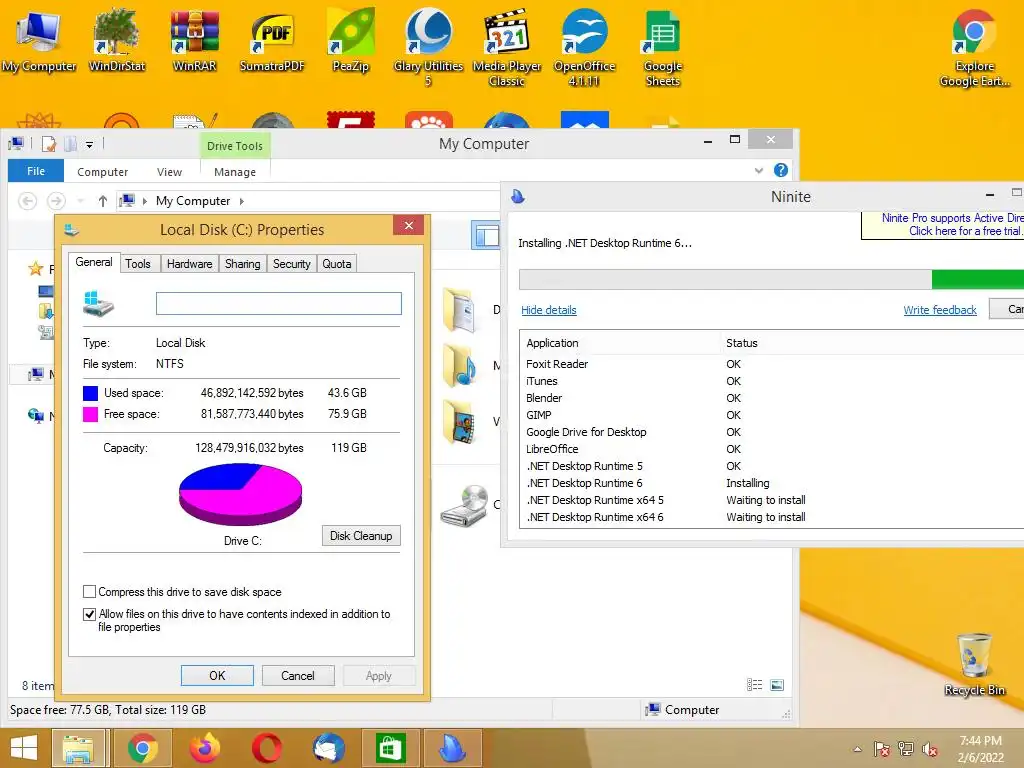Click the Application column header in Ninite

click(620, 343)
